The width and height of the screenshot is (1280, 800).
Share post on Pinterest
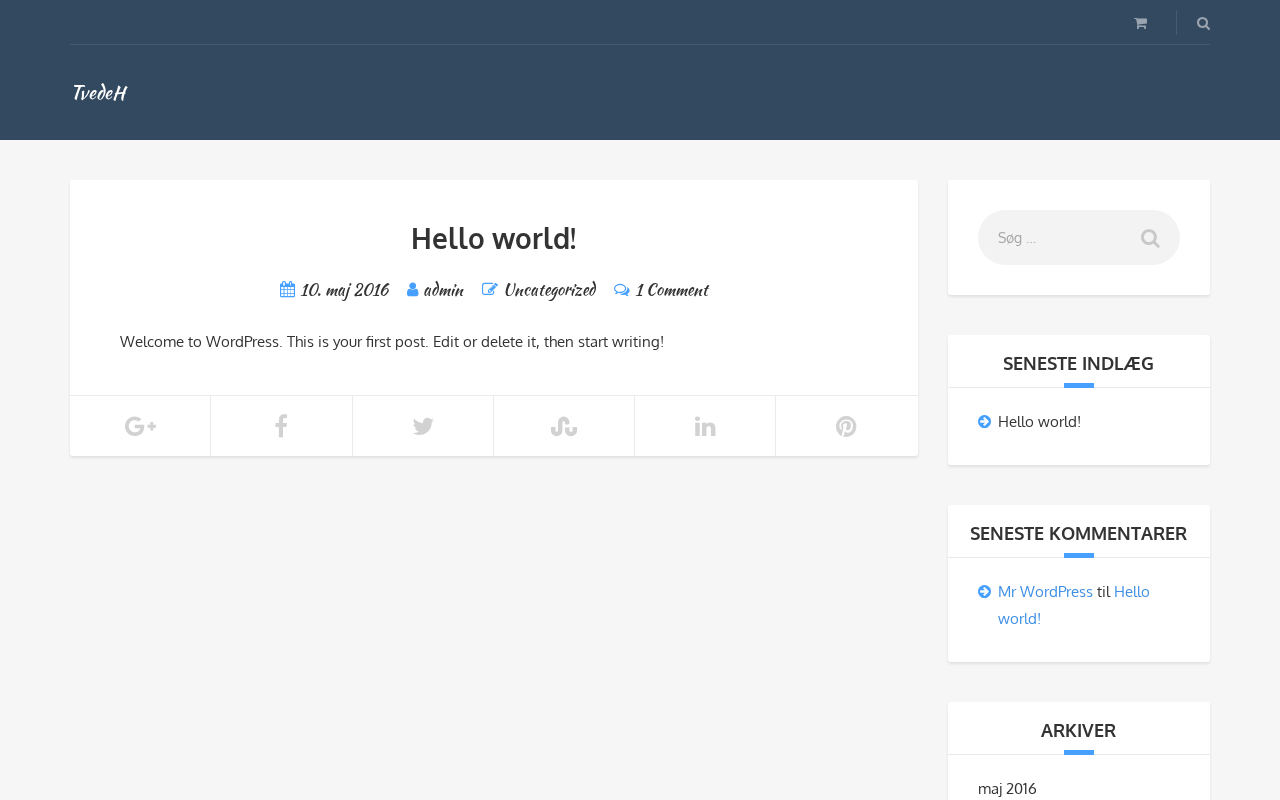[846, 427]
